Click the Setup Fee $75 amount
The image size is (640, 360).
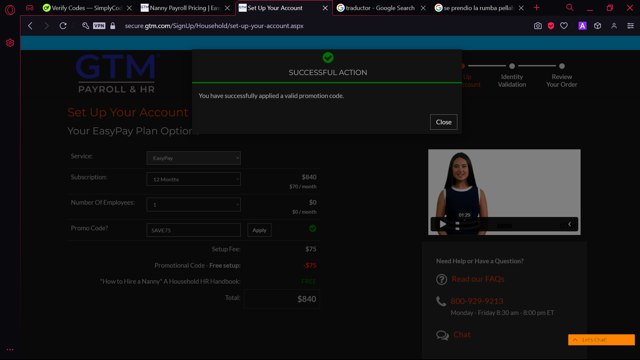click(311, 249)
